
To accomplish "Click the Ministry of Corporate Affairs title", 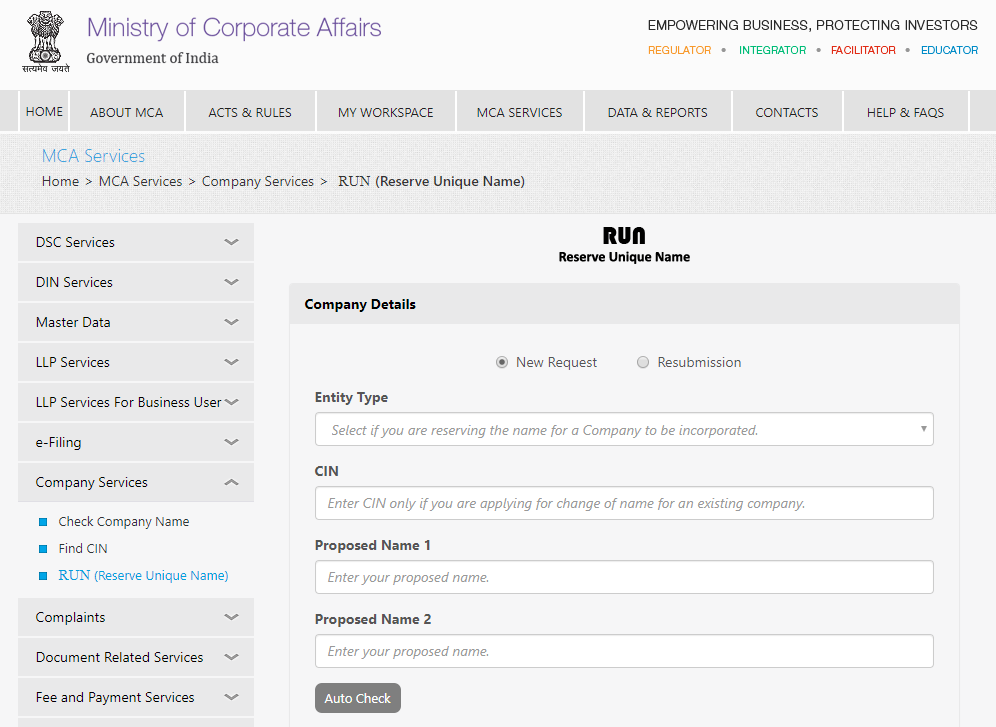I will (234, 28).
